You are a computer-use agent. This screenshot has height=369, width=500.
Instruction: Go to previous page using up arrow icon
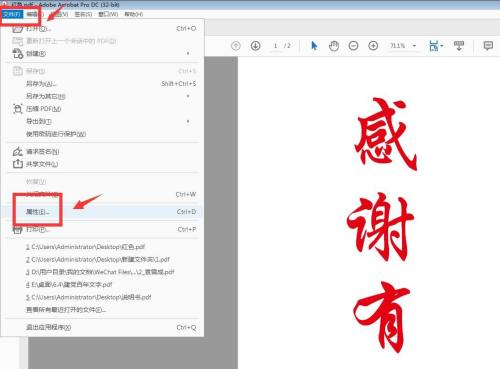click(x=236, y=46)
